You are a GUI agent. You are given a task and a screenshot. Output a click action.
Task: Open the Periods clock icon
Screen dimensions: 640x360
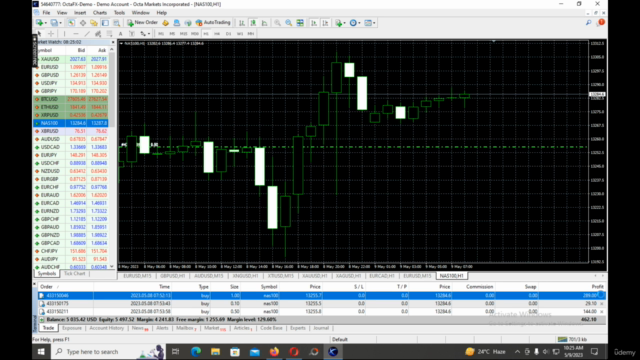click(x=353, y=23)
